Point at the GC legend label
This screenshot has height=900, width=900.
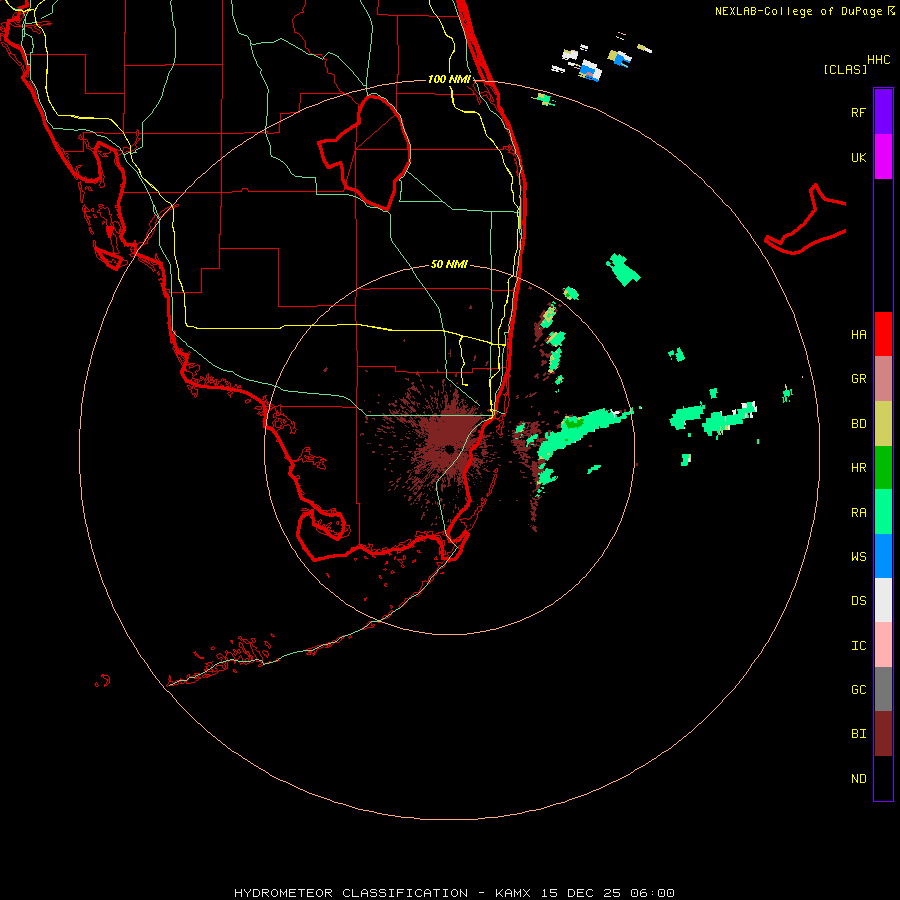pyautogui.click(x=858, y=690)
